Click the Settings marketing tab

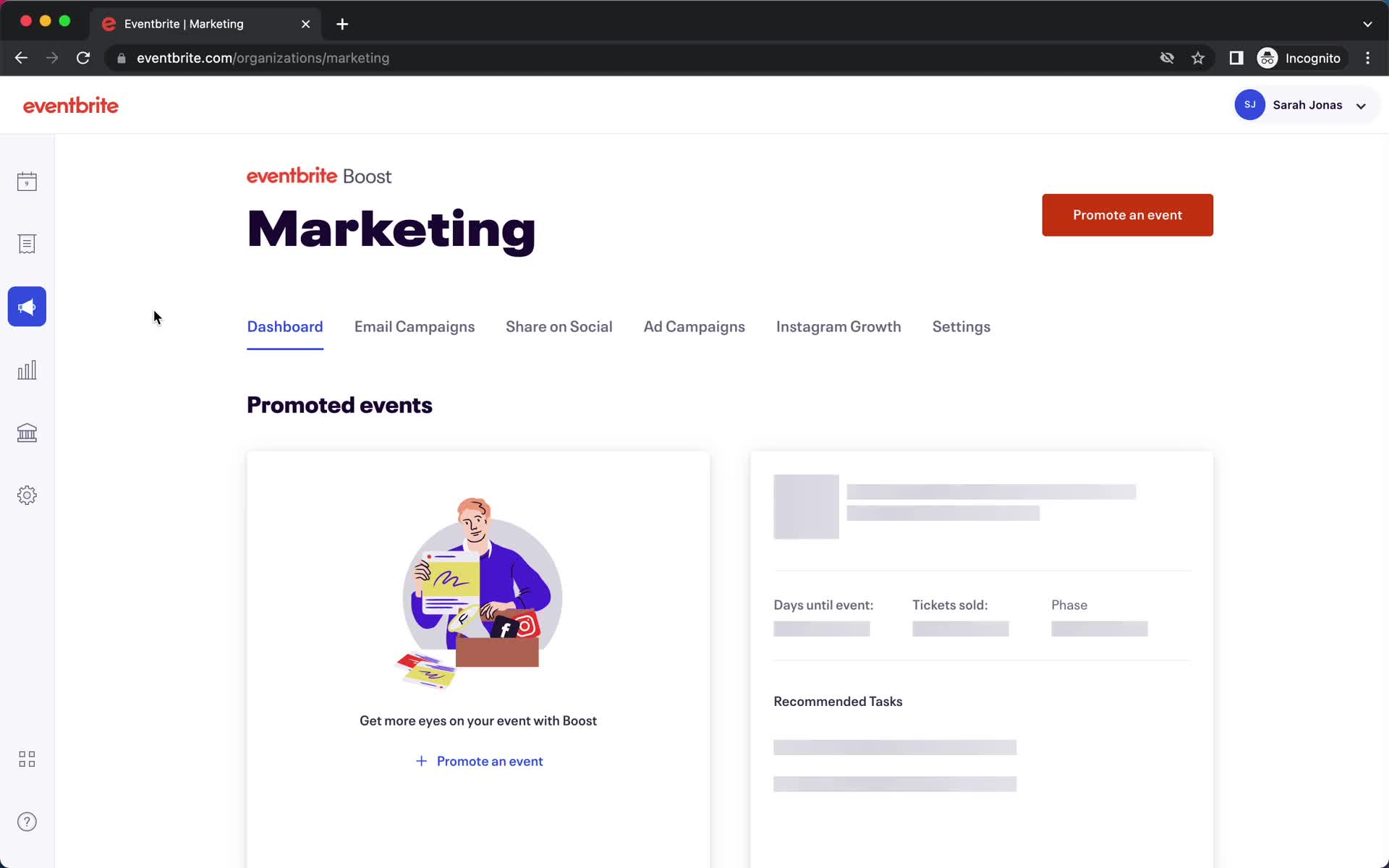[961, 326]
